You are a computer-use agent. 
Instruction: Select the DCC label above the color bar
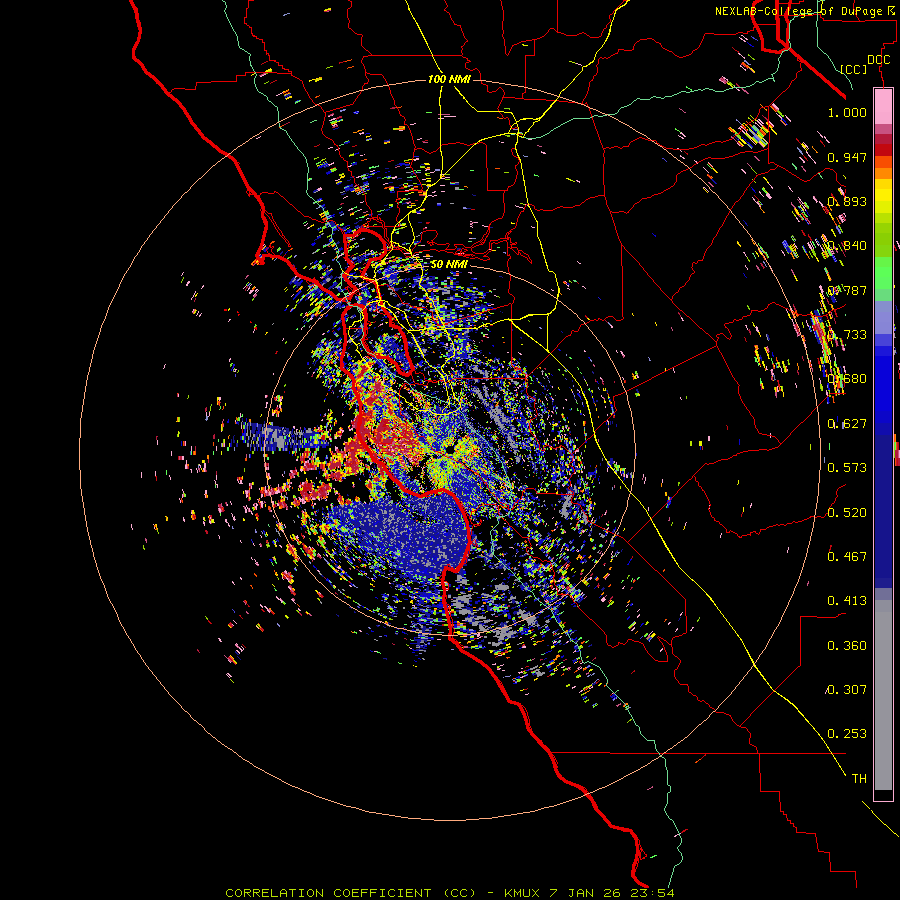[x=878, y=60]
